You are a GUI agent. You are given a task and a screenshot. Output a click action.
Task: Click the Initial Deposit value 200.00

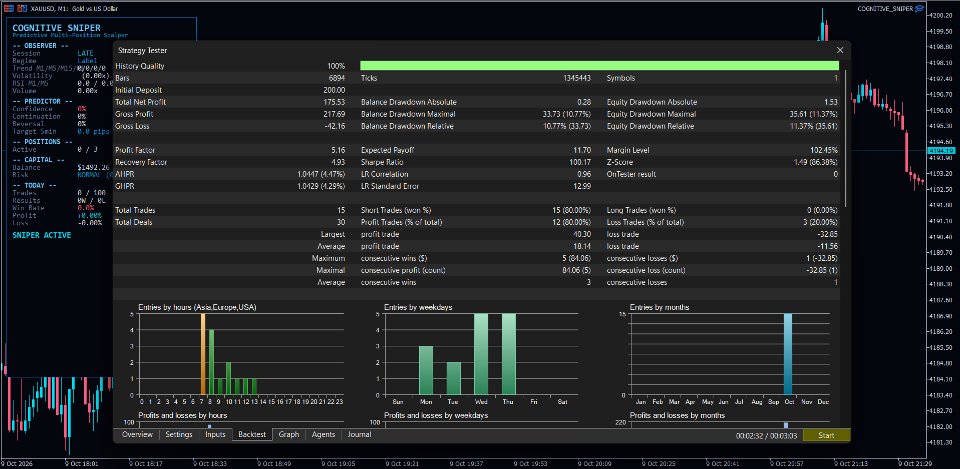tap(334, 90)
